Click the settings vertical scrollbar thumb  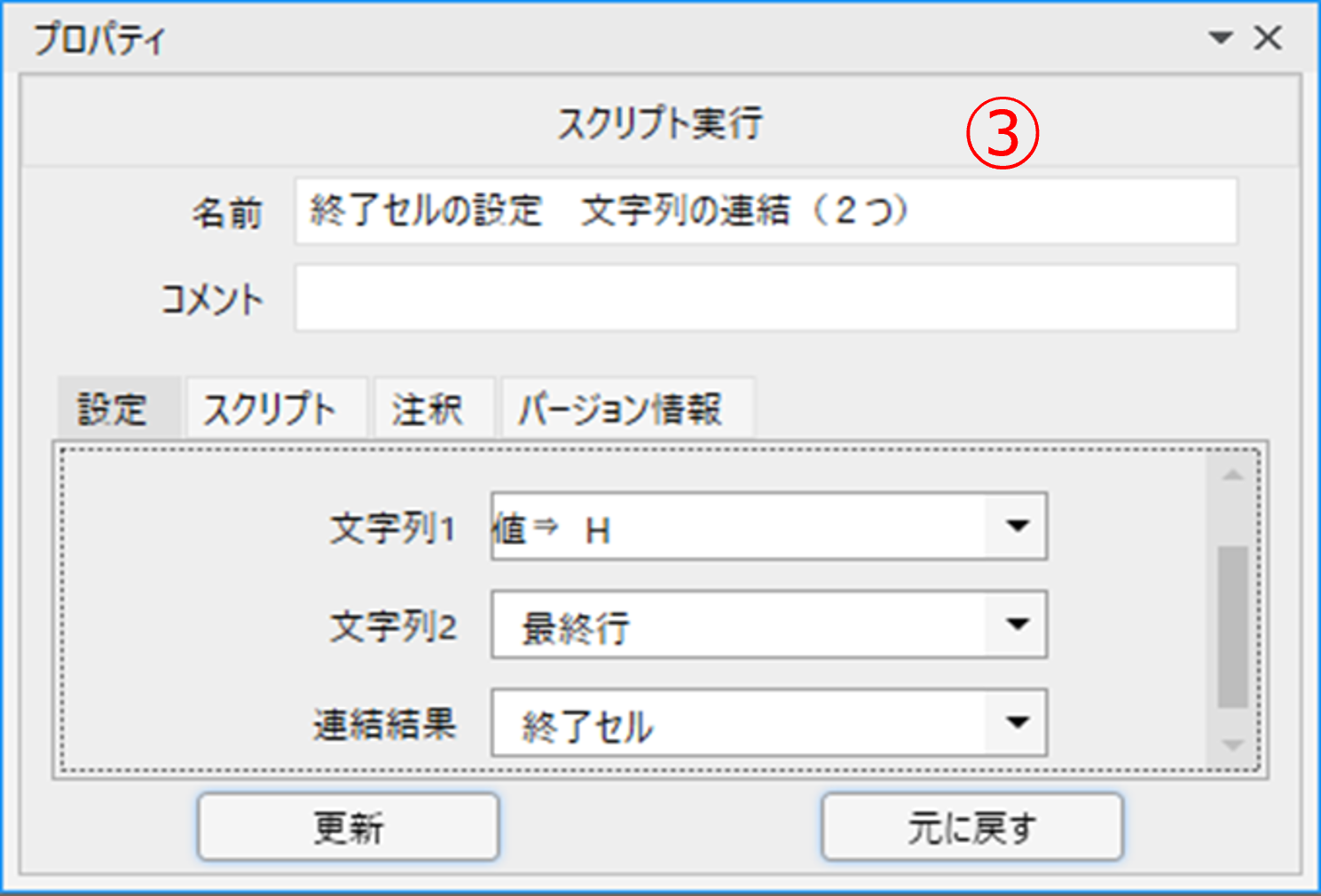1232,626
